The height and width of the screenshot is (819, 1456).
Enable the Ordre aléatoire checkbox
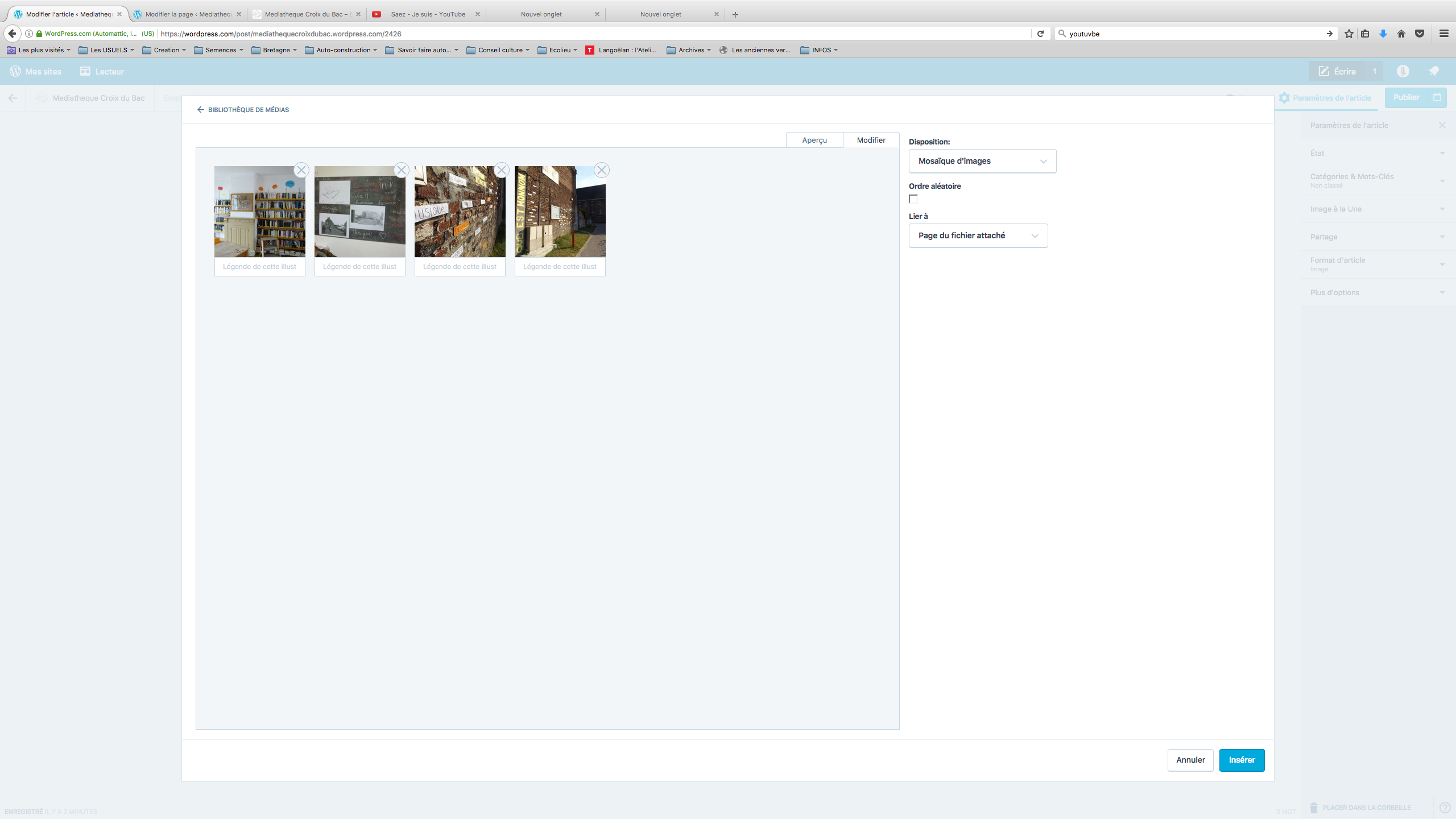[913, 199]
